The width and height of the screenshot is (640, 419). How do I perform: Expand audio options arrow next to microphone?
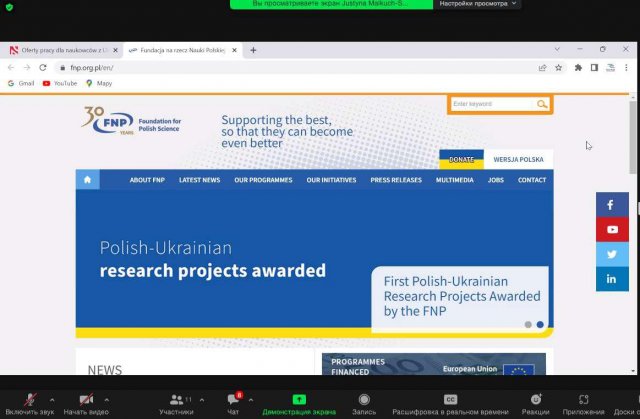pyautogui.click(x=53, y=398)
